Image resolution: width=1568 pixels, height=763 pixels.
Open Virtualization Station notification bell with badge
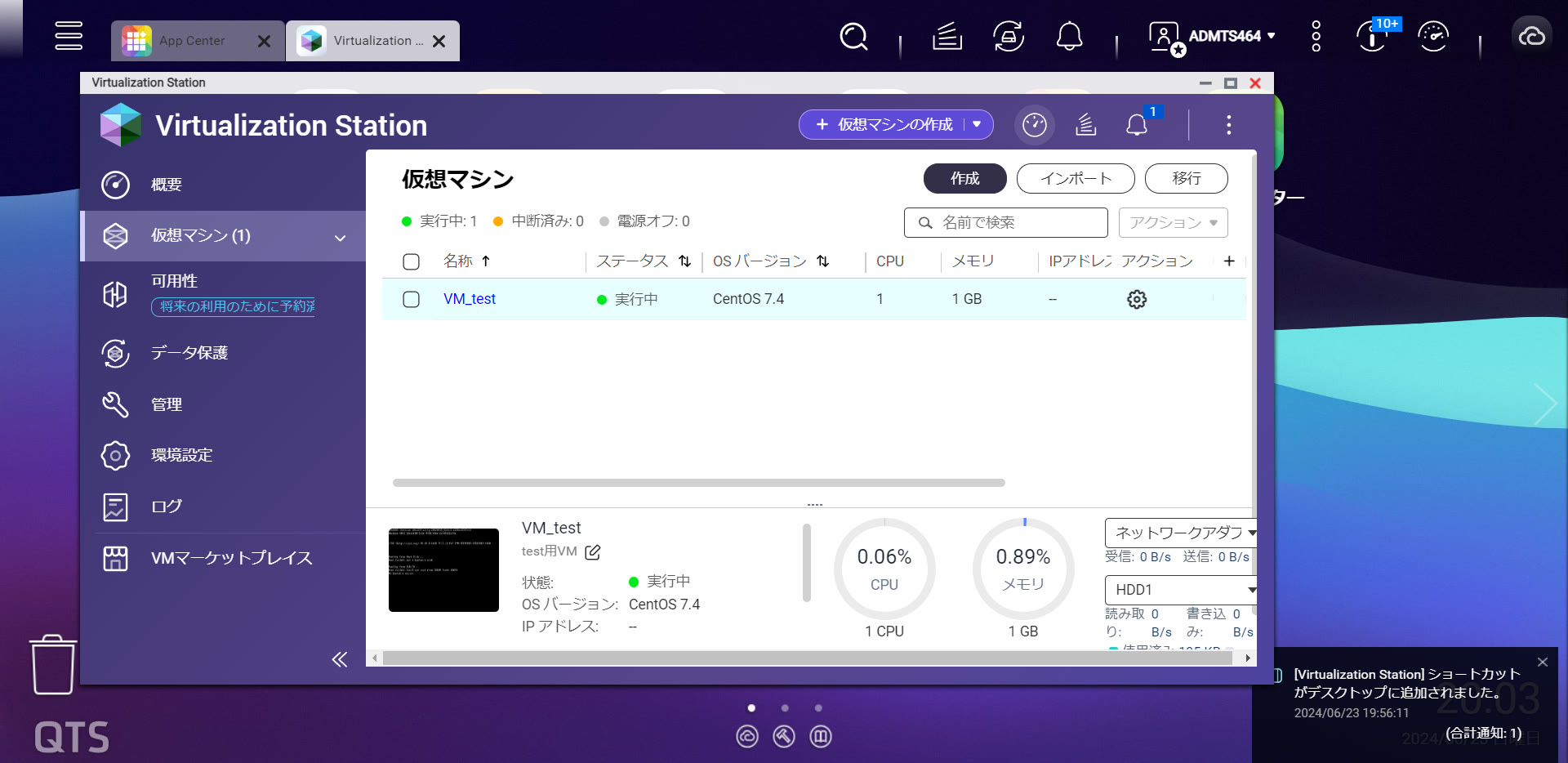(x=1138, y=124)
